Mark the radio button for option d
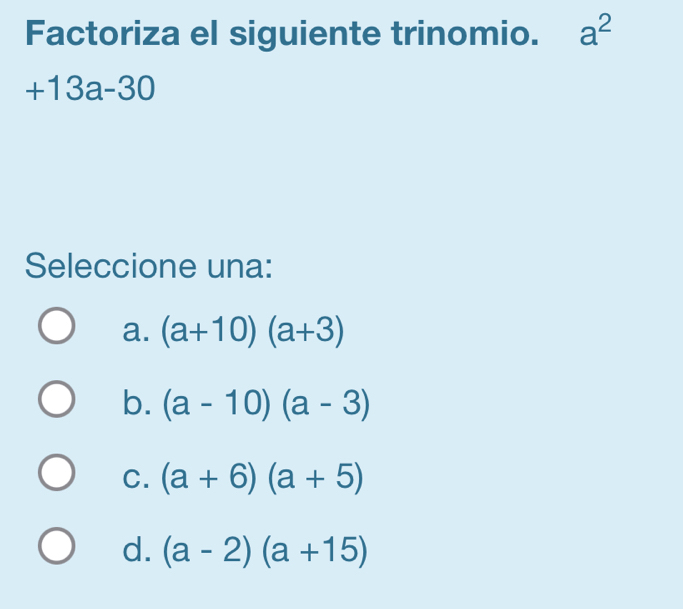 (x=56, y=549)
